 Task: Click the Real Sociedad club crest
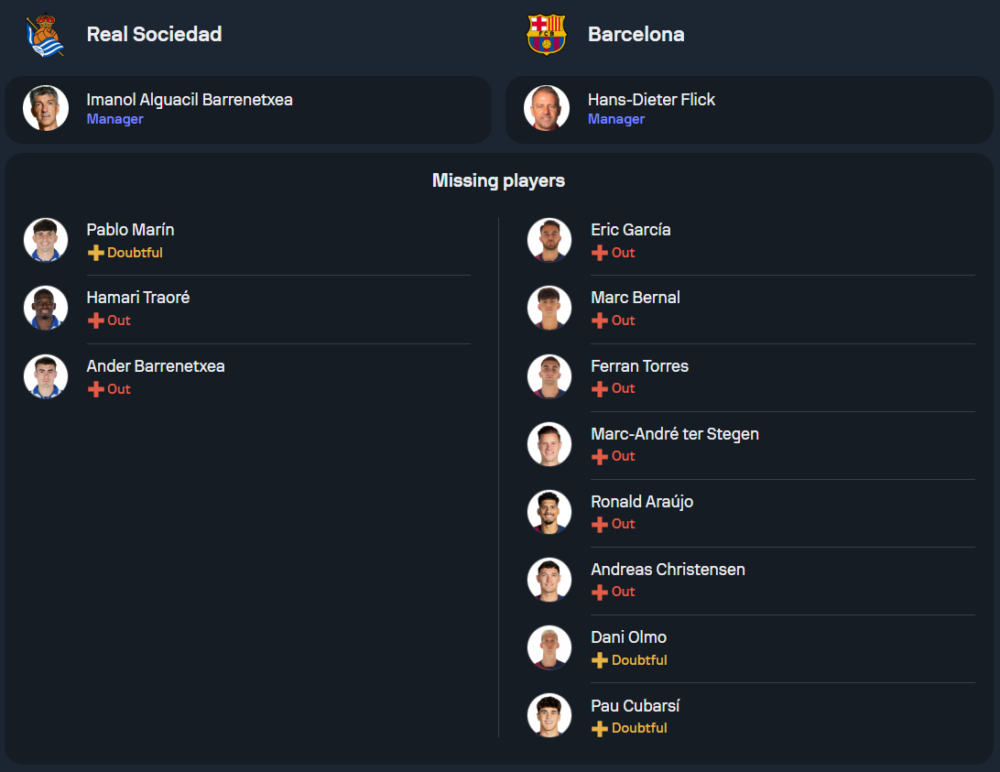tap(46, 34)
